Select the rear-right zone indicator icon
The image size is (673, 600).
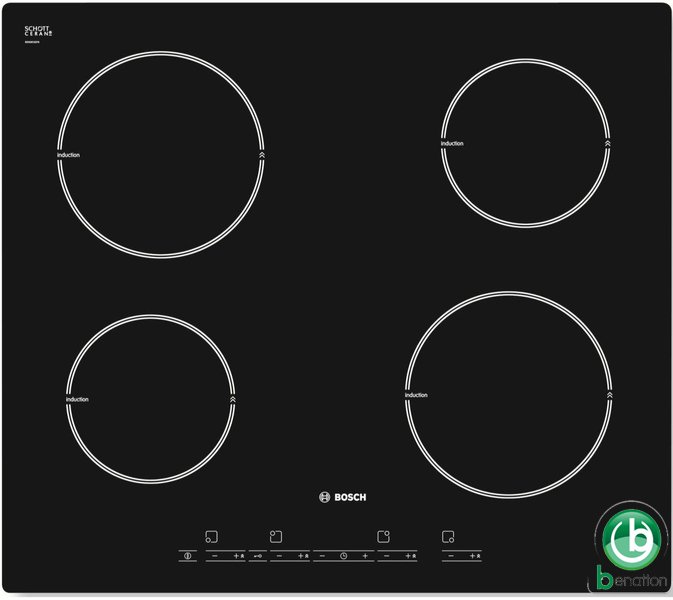(x=383, y=536)
